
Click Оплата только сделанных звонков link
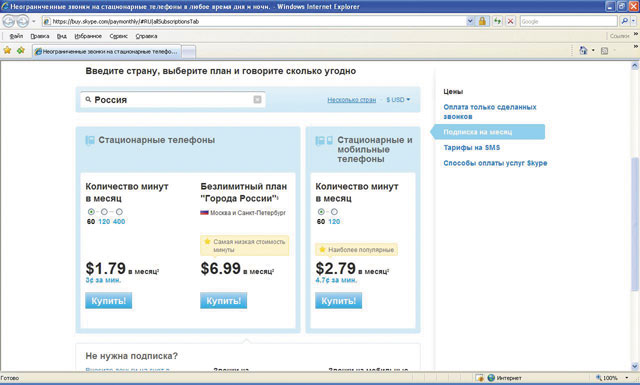point(490,111)
